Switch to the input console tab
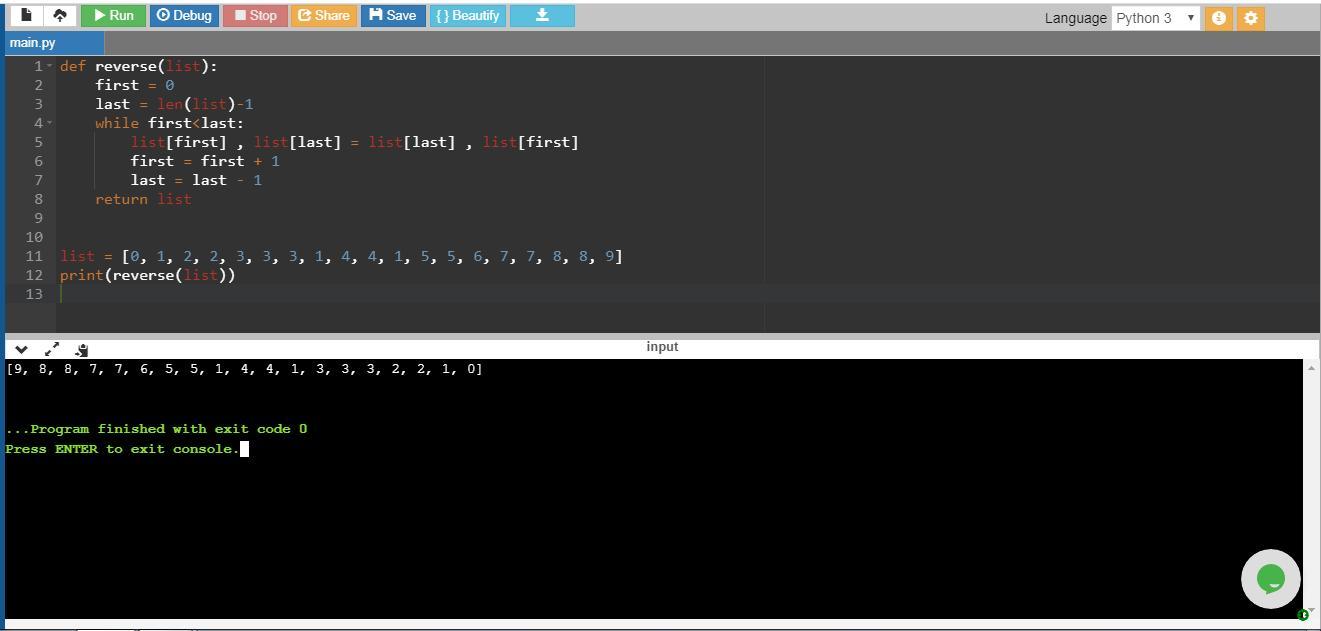 tap(662, 347)
